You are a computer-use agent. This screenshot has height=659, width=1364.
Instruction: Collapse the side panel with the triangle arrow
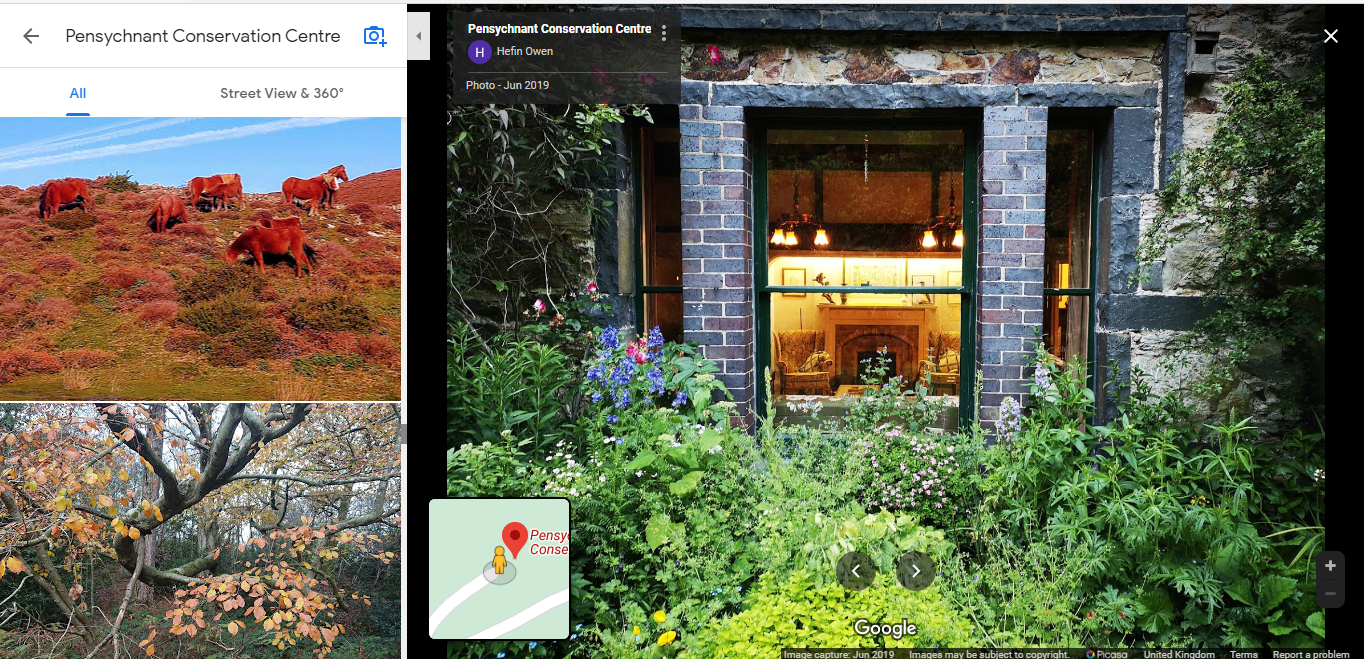(x=419, y=36)
